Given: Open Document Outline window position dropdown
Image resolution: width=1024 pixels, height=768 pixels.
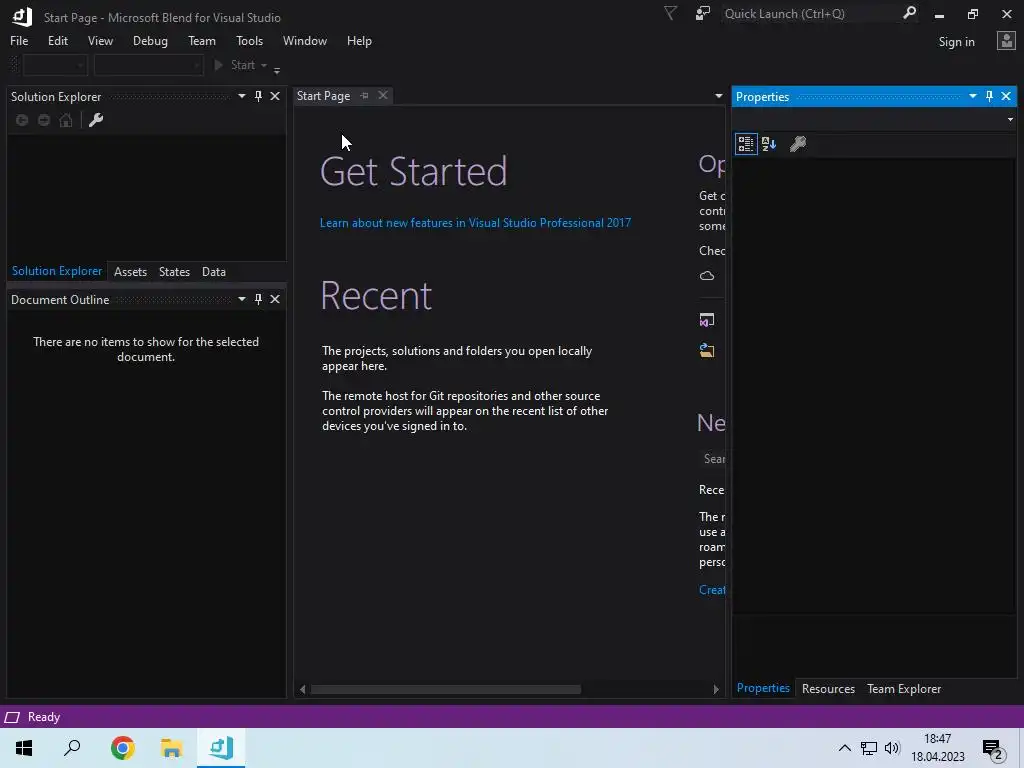Looking at the screenshot, I should click(x=242, y=299).
